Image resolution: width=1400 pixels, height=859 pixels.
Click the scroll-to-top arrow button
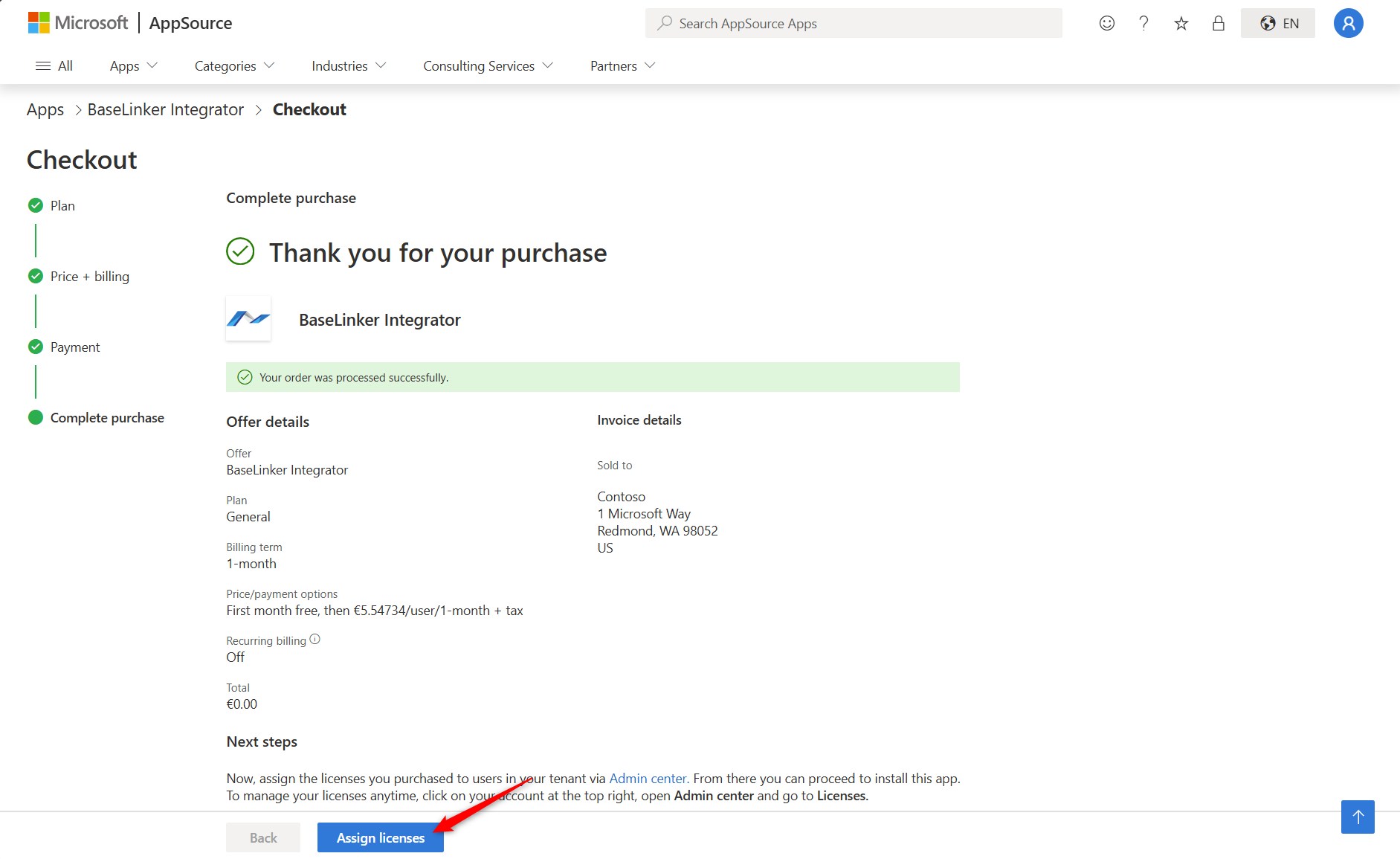(x=1358, y=817)
